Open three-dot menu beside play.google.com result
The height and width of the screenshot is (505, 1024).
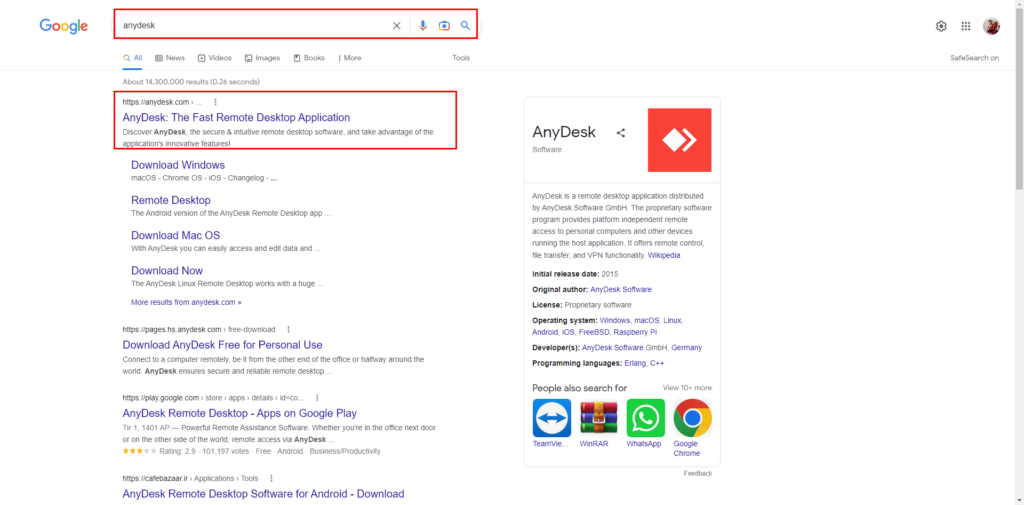[317, 397]
